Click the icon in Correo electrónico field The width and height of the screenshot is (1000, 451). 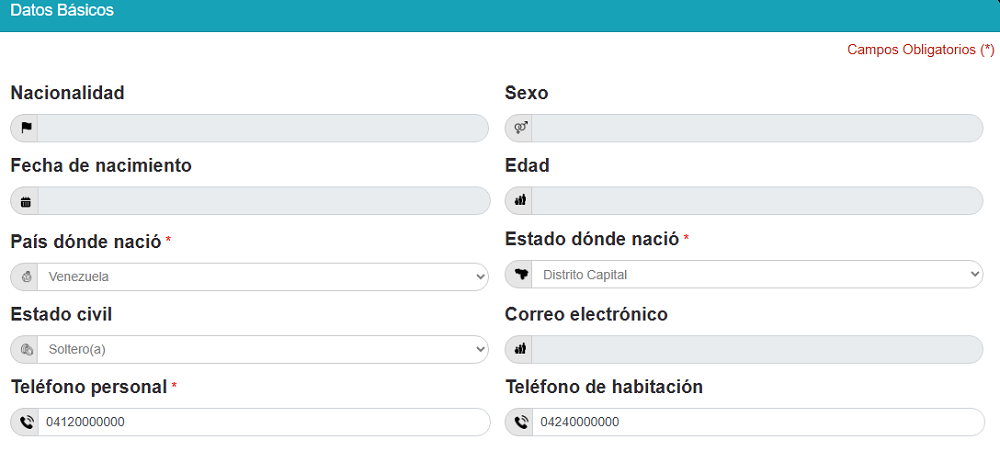(520, 349)
